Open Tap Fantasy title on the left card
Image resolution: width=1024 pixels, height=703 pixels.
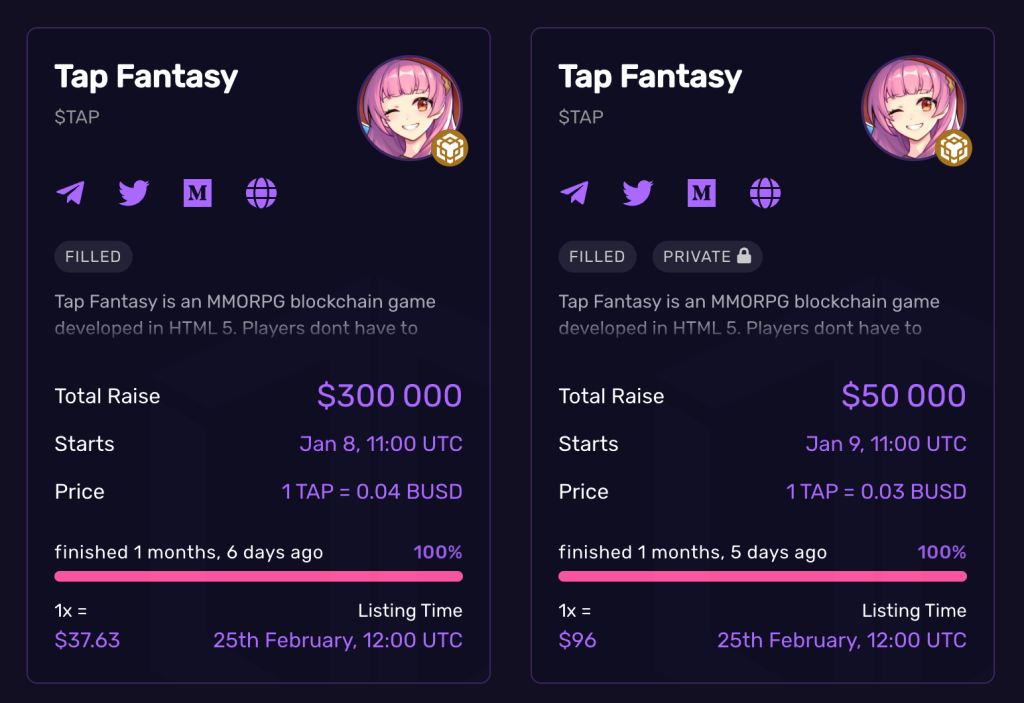[146, 77]
